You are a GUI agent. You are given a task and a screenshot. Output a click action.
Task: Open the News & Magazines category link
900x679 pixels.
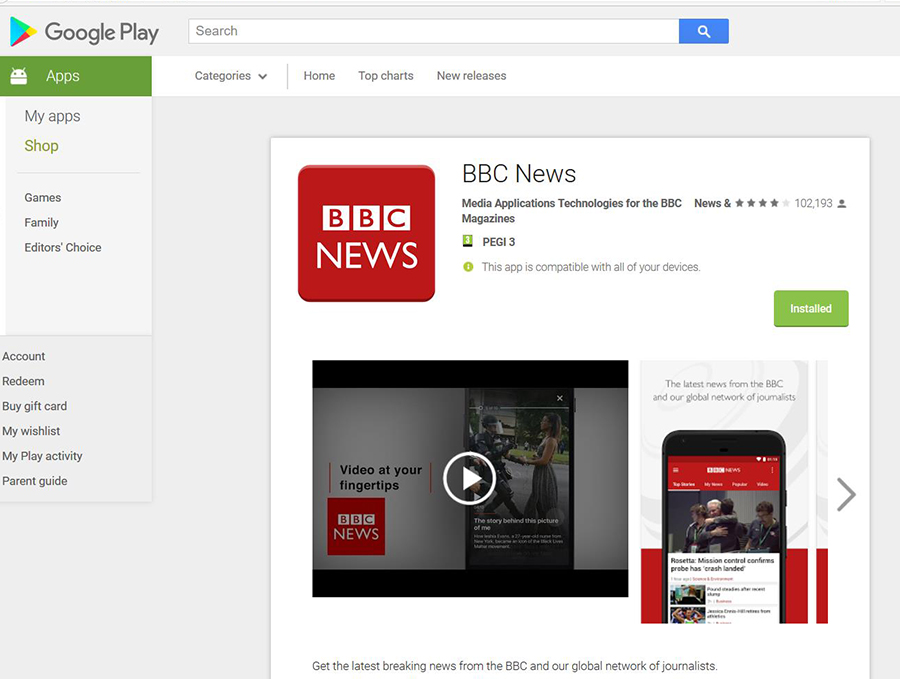[712, 203]
